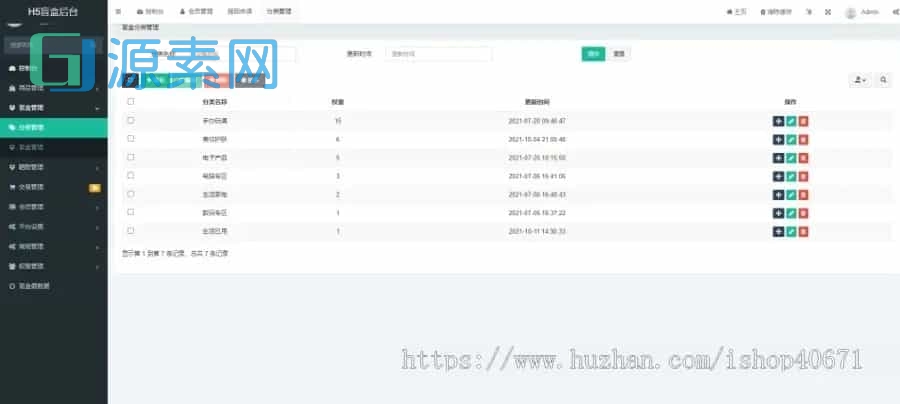Click the drag-sort icon in the weight 2 row
Screen dimensions: 900x404
tap(778, 195)
